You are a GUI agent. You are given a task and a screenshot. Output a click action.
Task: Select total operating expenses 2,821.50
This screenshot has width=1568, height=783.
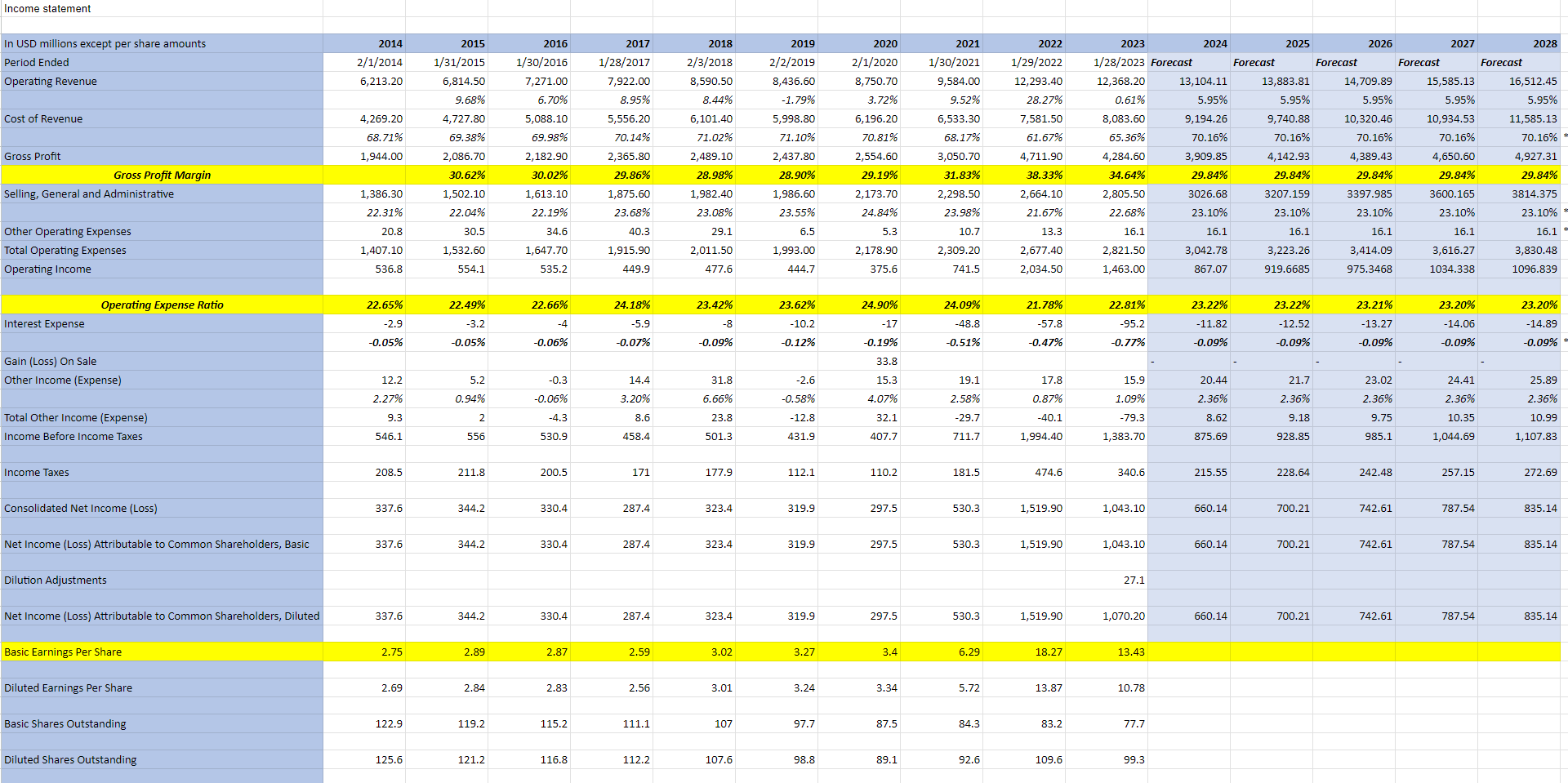[x=1107, y=251]
